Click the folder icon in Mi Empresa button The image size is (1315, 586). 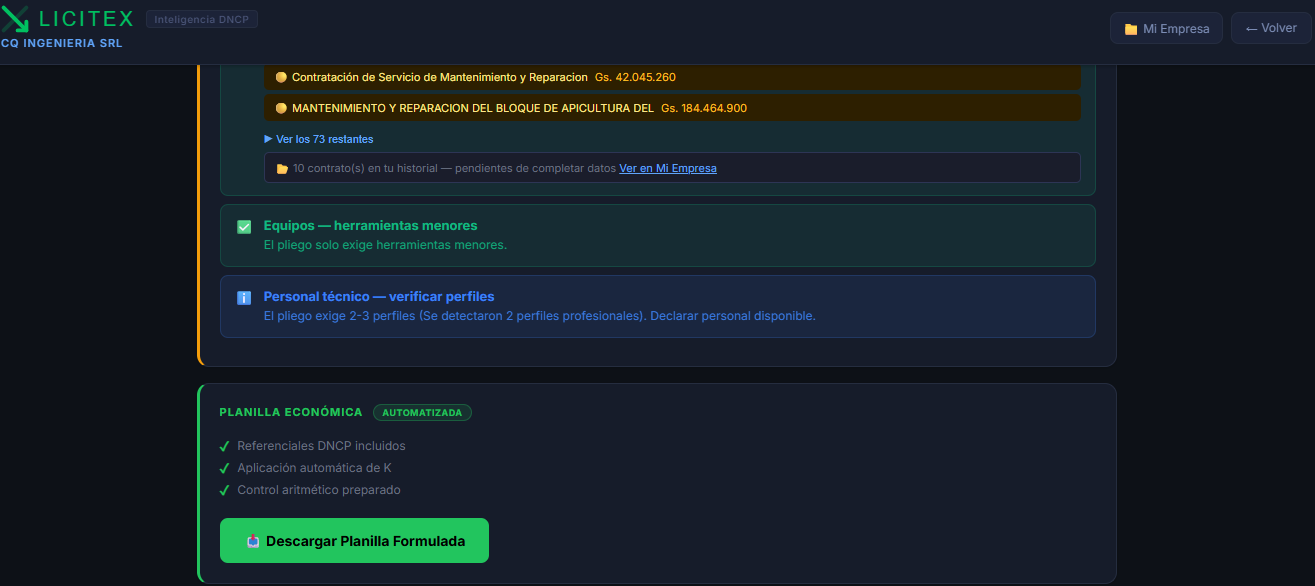(1131, 29)
